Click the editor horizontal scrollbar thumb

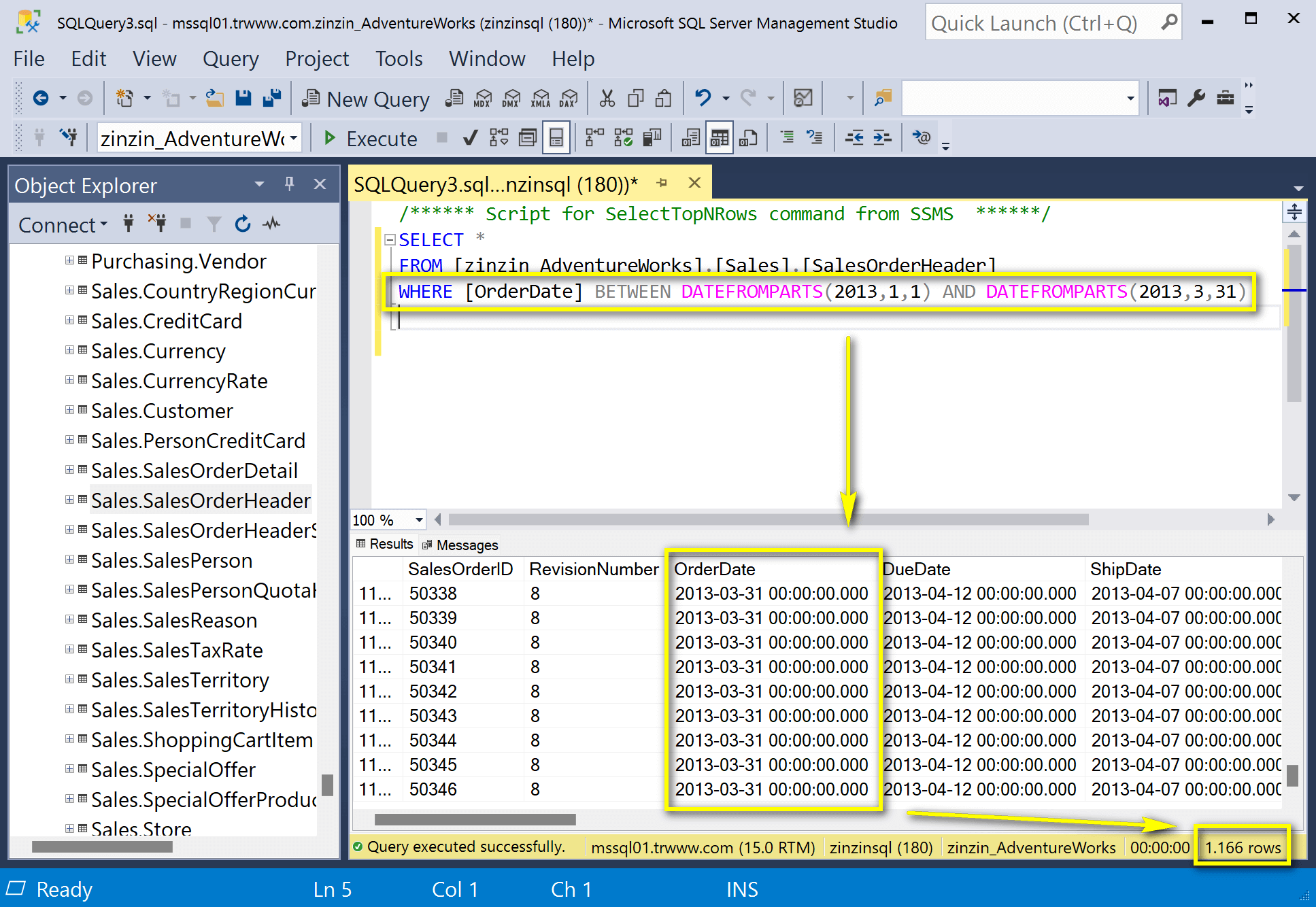pos(769,519)
